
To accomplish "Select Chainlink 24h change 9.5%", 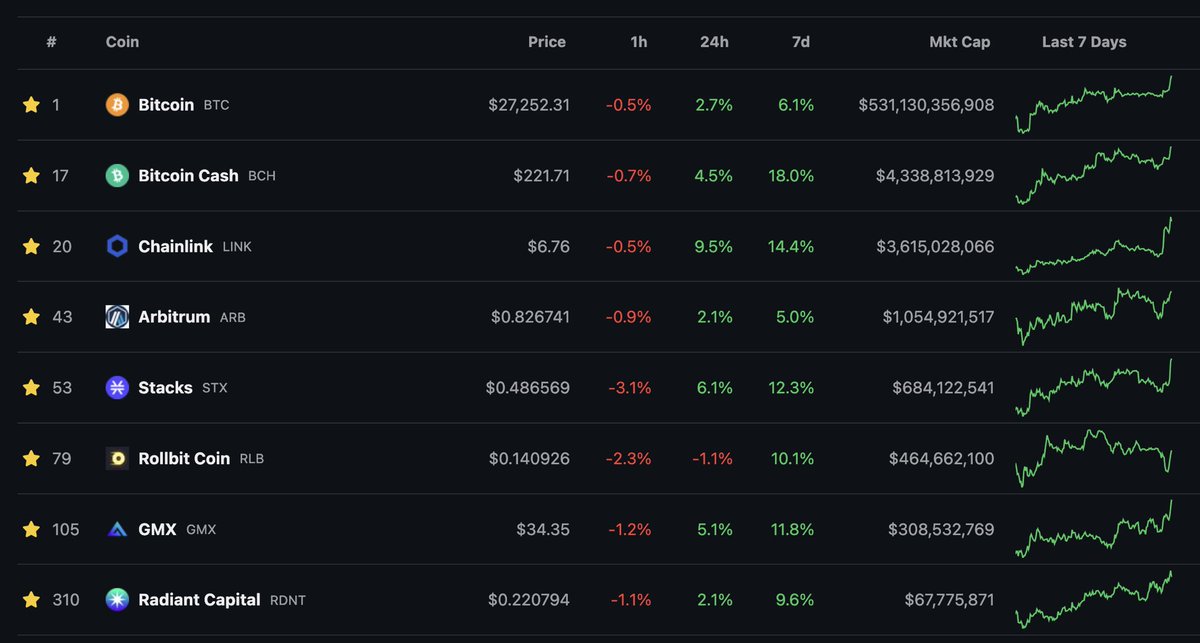I will (713, 246).
